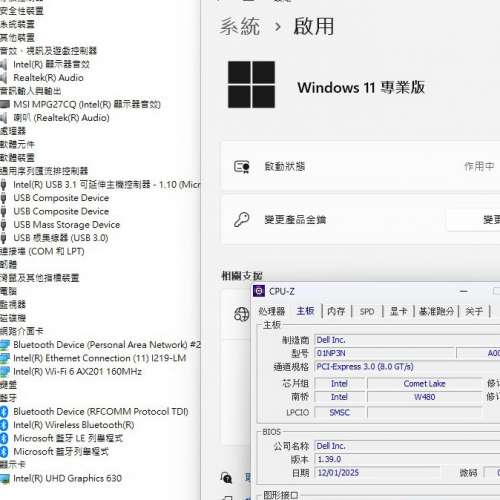Expand the 鍵盤 category
Image resolution: width=500 pixels, height=500 pixels.
(x=8, y=384)
